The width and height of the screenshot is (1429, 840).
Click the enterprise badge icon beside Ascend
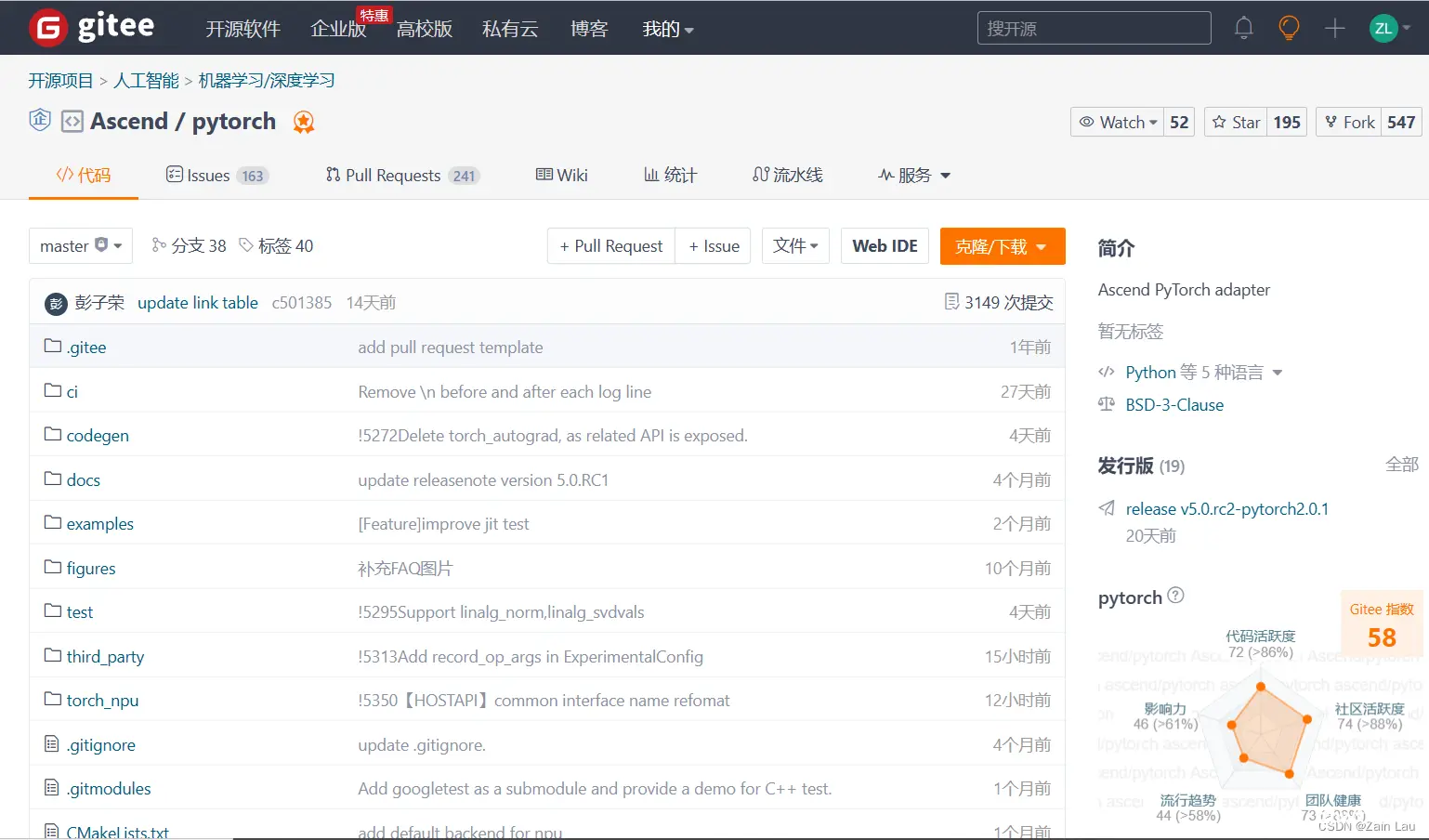tap(40, 120)
